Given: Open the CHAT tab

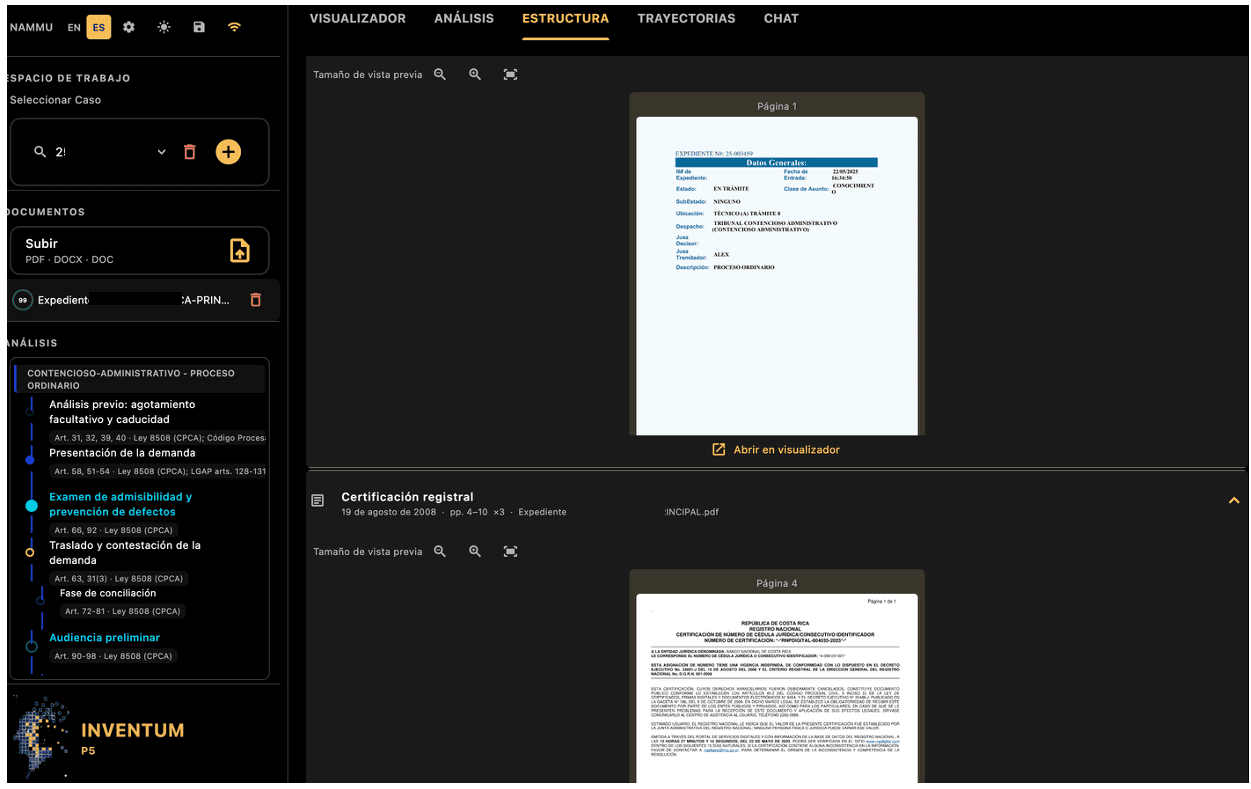Looking at the screenshot, I should pyautogui.click(x=781, y=19).
